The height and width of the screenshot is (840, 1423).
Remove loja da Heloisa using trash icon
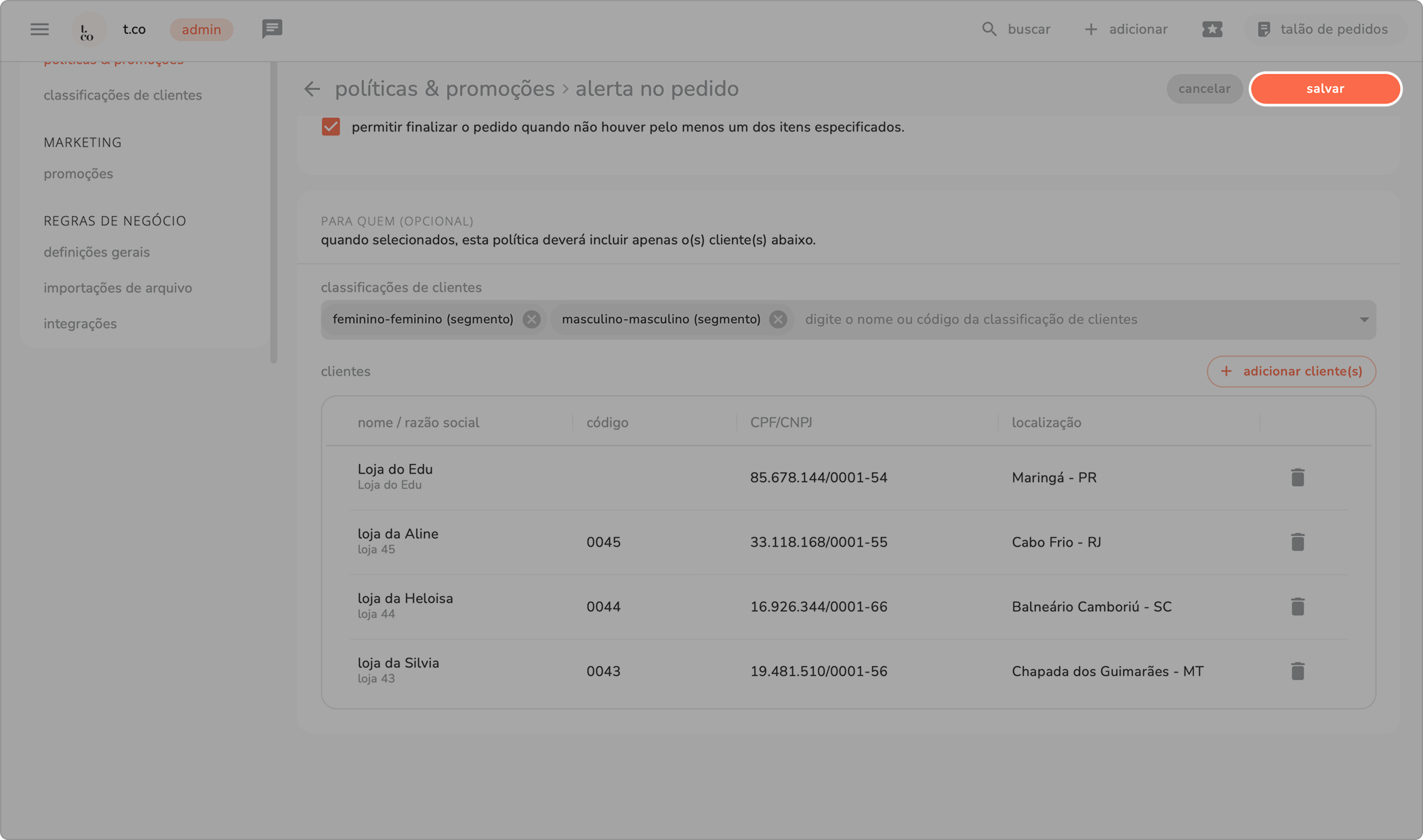tap(1297, 606)
